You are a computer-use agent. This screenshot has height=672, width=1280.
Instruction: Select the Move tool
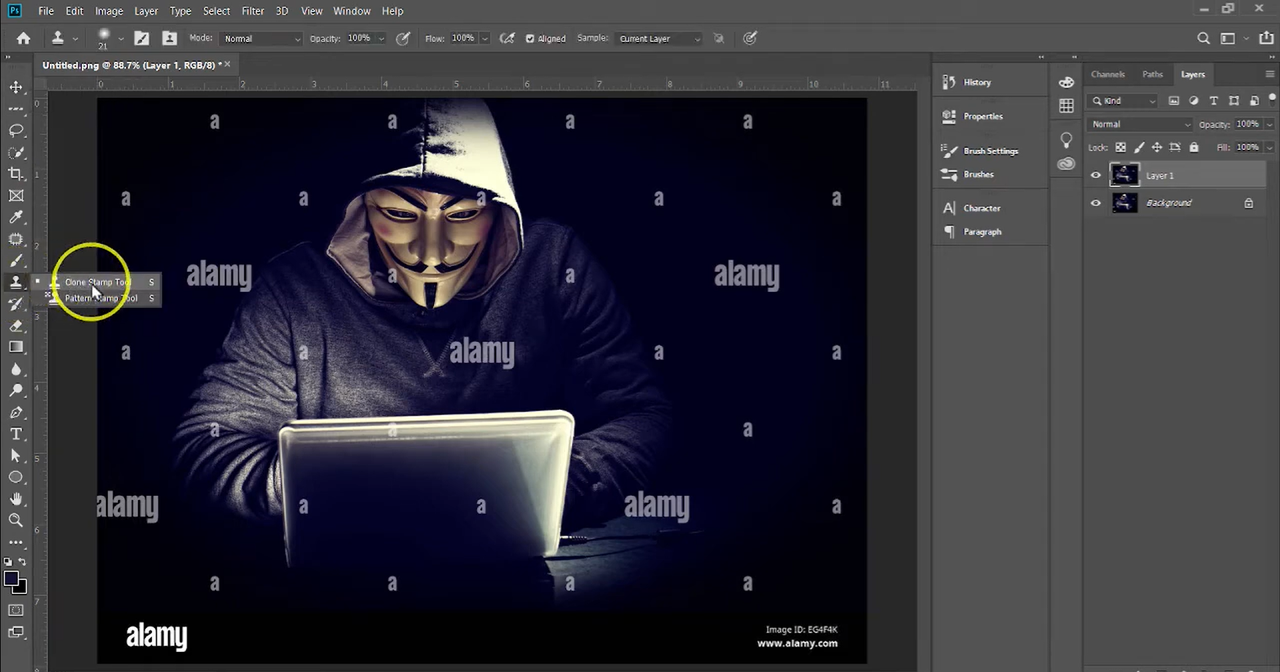16,87
